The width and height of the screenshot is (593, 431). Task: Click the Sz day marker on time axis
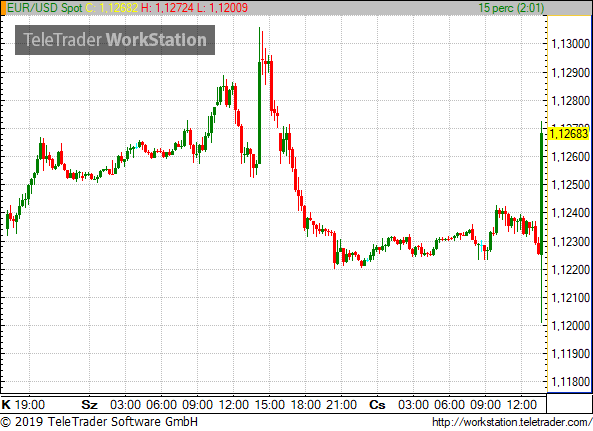(x=90, y=405)
